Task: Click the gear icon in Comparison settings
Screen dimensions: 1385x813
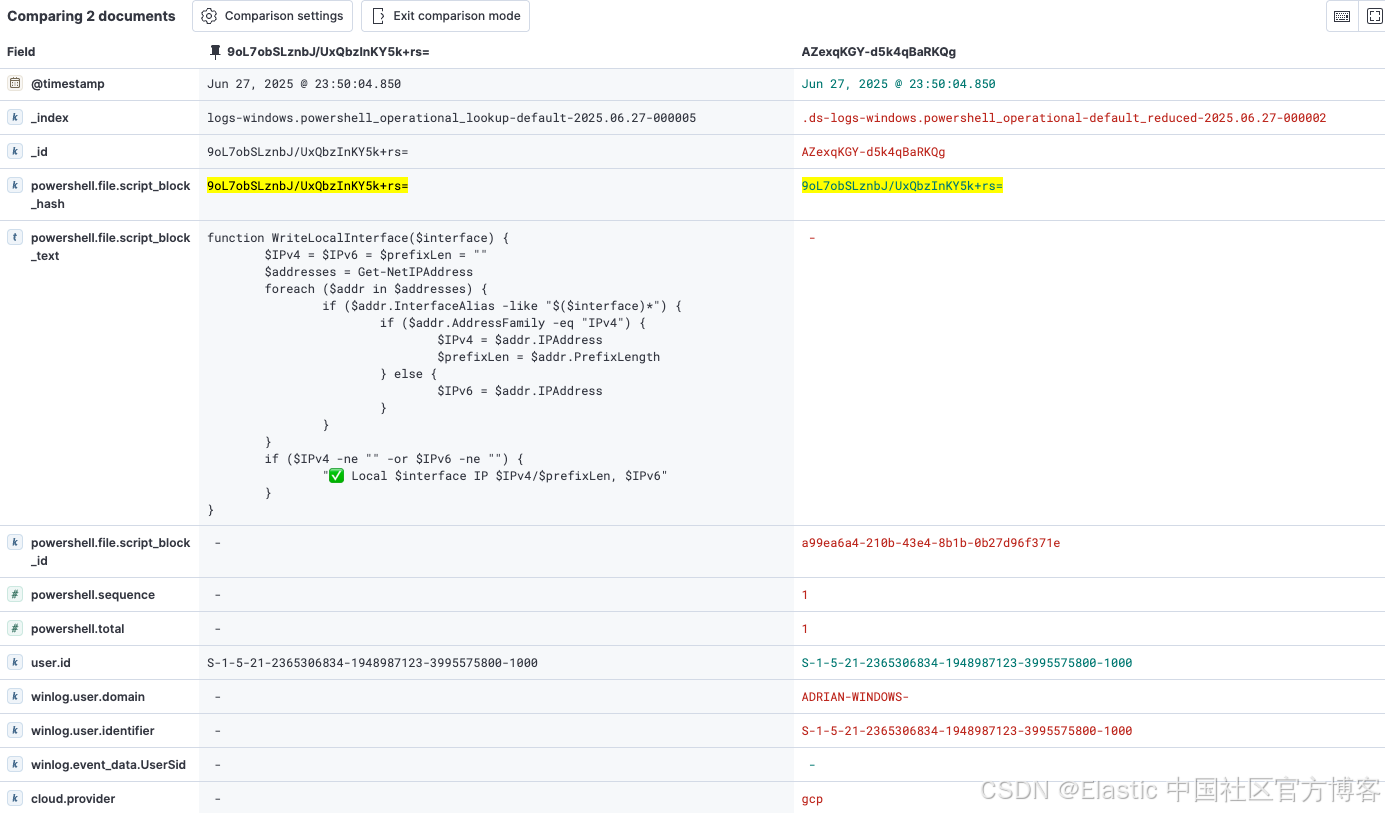Action: [x=209, y=16]
